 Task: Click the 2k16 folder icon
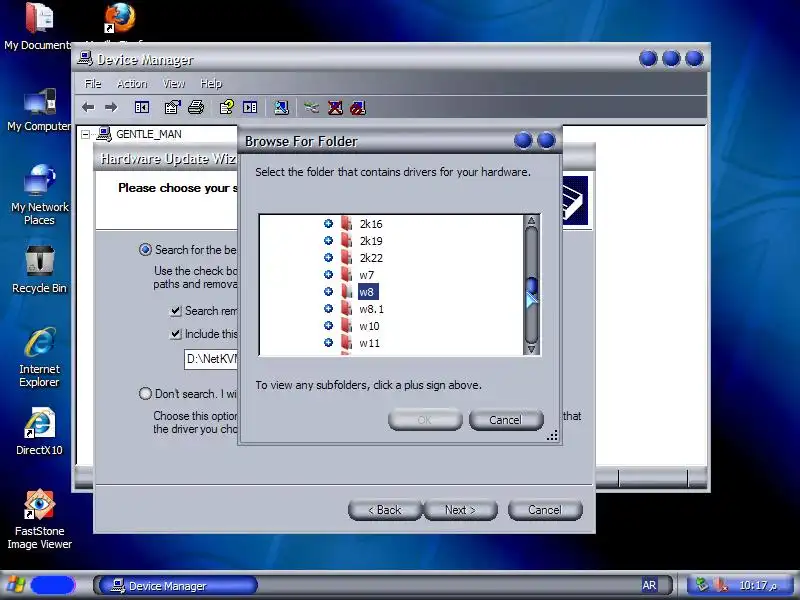(x=346, y=223)
